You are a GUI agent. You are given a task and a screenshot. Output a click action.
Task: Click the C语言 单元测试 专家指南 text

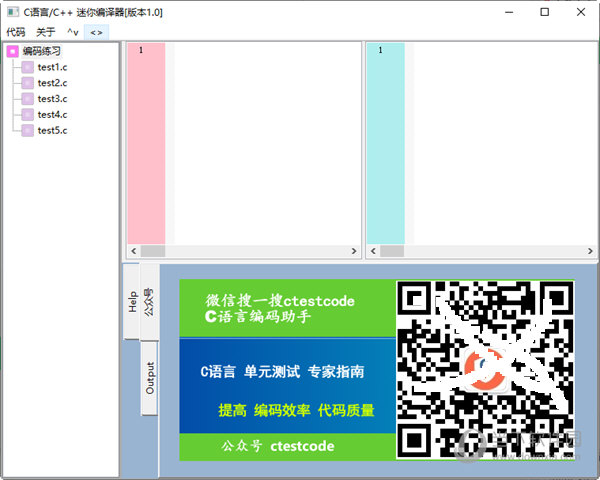[282, 372]
